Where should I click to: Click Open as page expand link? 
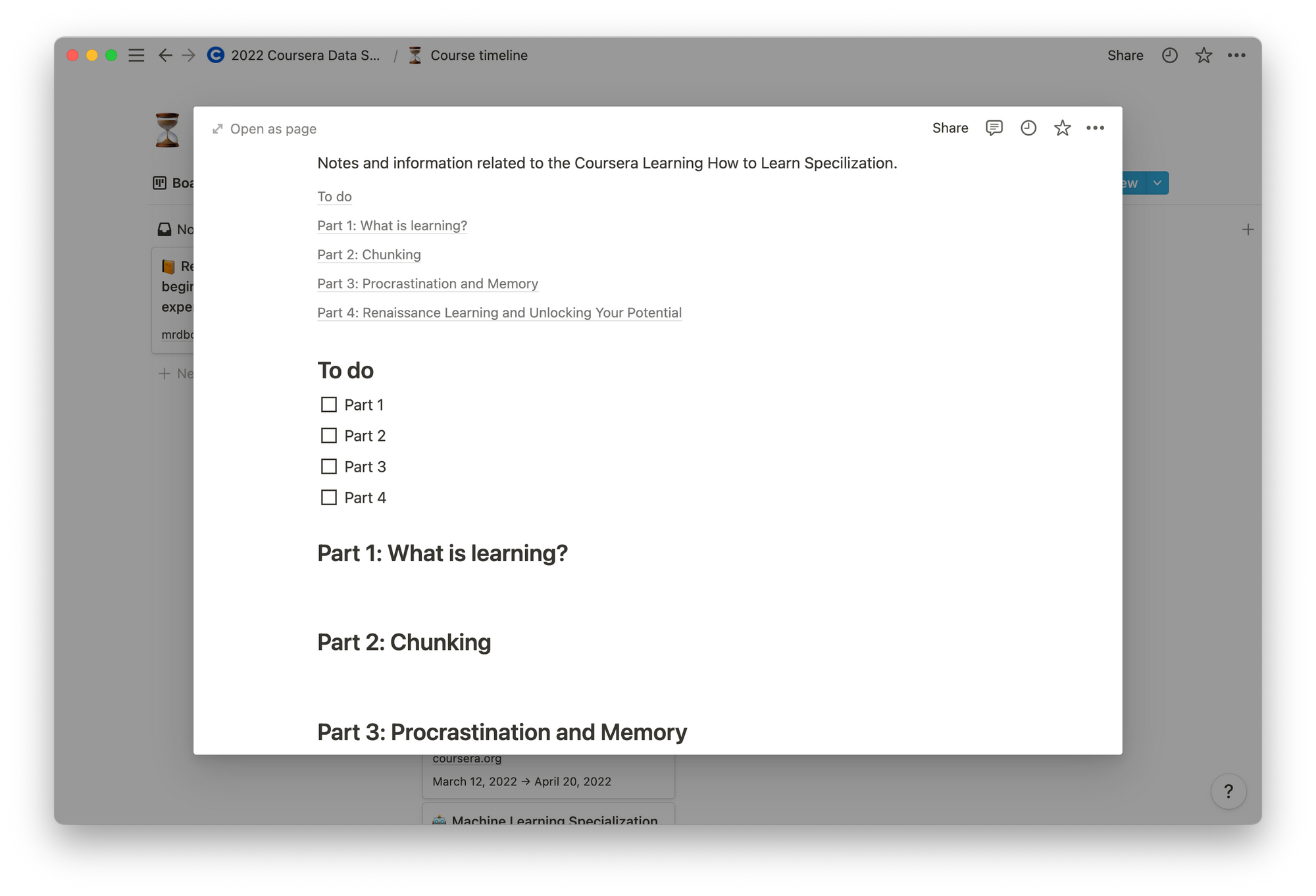tap(265, 129)
